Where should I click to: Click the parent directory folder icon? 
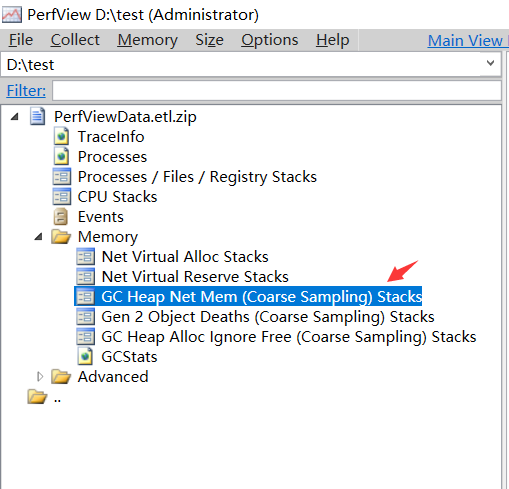[37, 396]
